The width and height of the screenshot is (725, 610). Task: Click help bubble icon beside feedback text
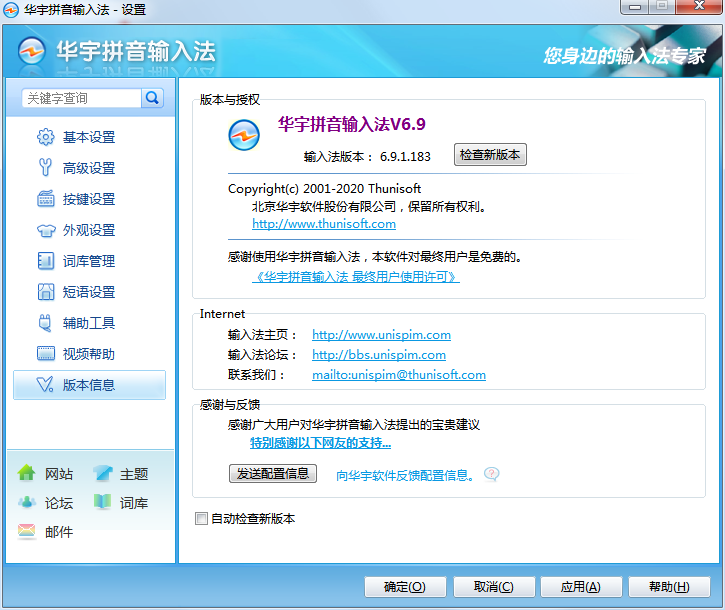pos(491,474)
